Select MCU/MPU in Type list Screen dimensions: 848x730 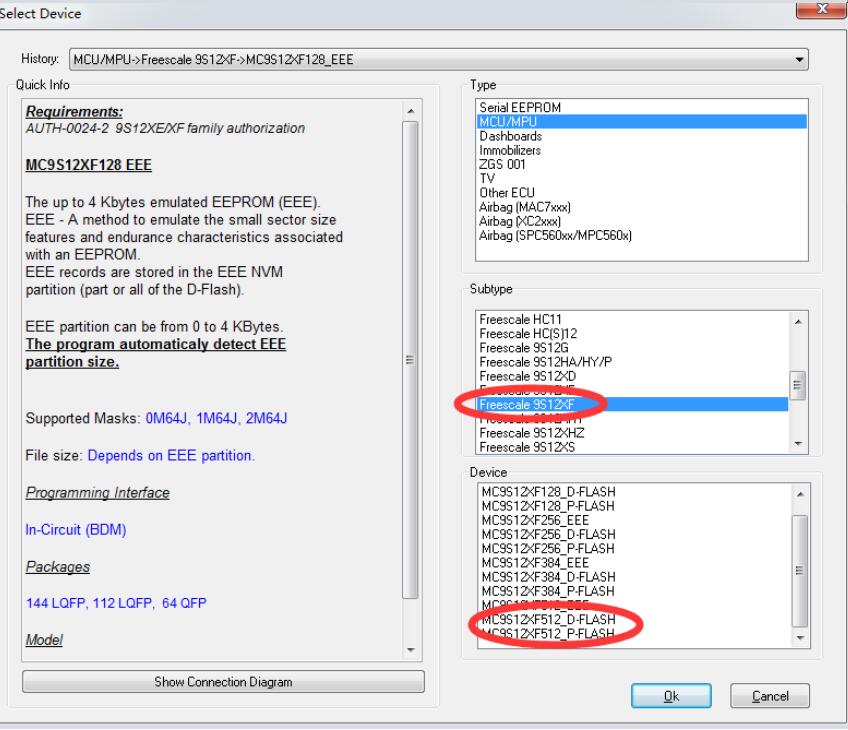tap(642, 122)
